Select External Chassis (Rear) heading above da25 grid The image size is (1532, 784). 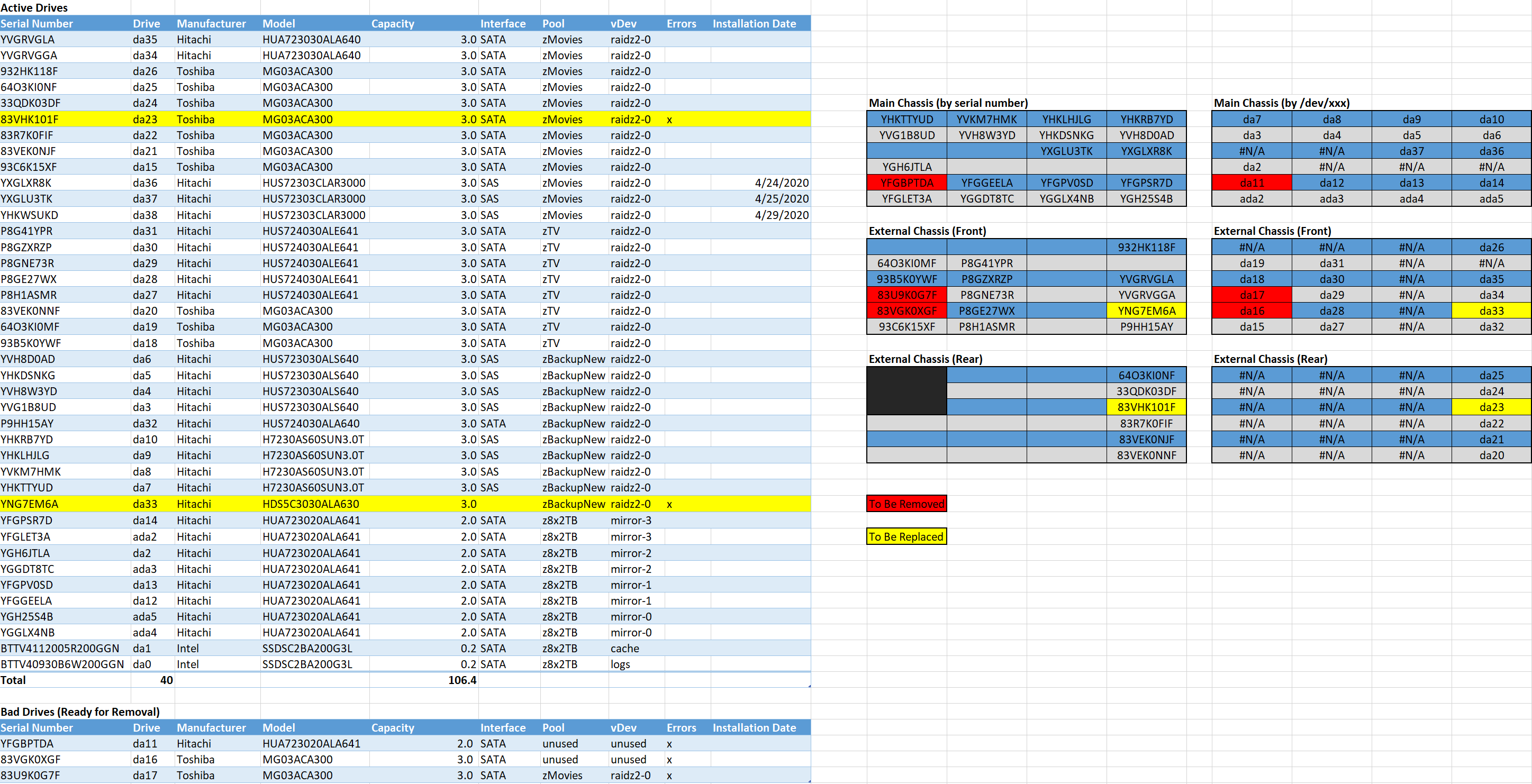[x=1271, y=359]
